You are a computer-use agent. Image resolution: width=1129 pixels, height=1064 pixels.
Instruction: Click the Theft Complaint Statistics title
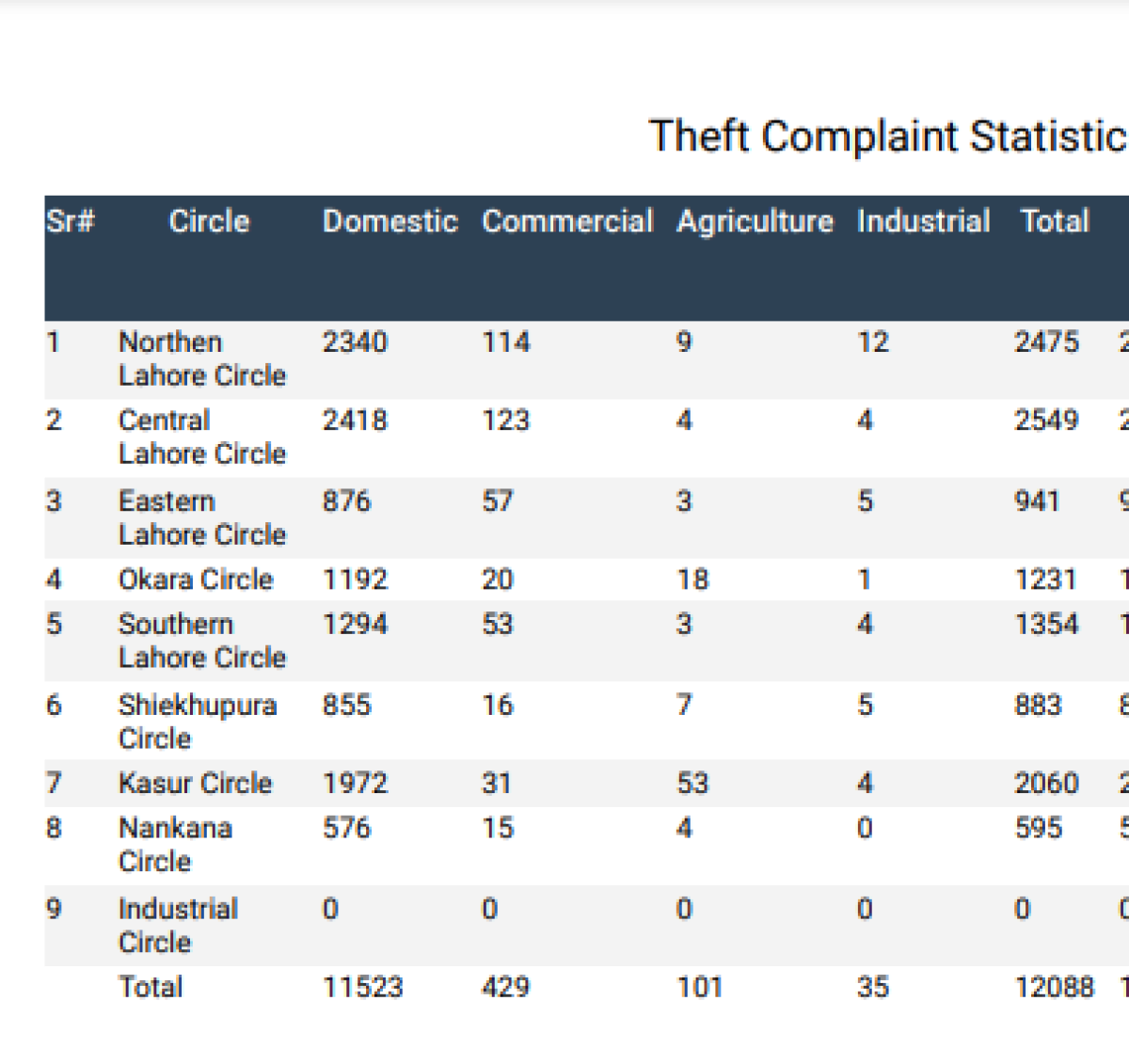coord(888,136)
